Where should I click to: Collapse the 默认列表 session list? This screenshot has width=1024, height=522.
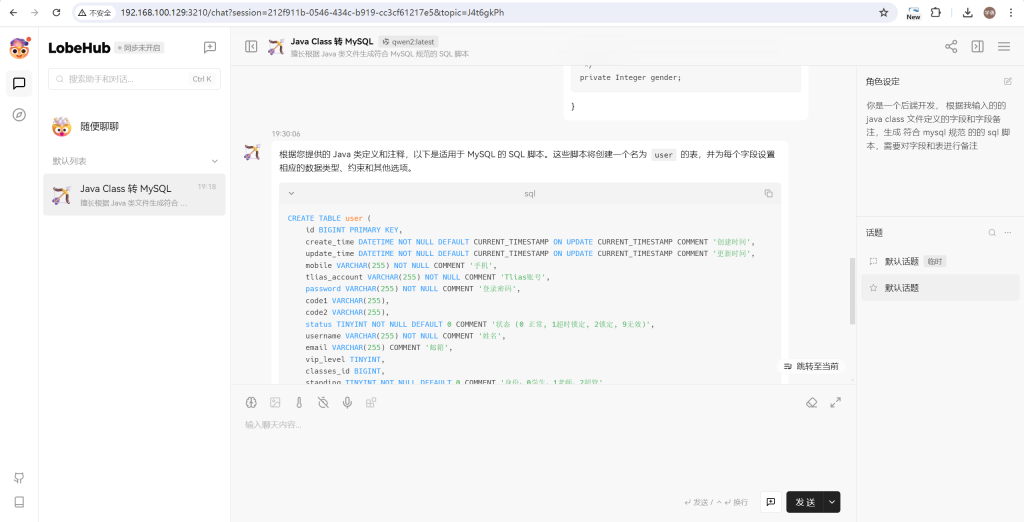click(x=214, y=161)
